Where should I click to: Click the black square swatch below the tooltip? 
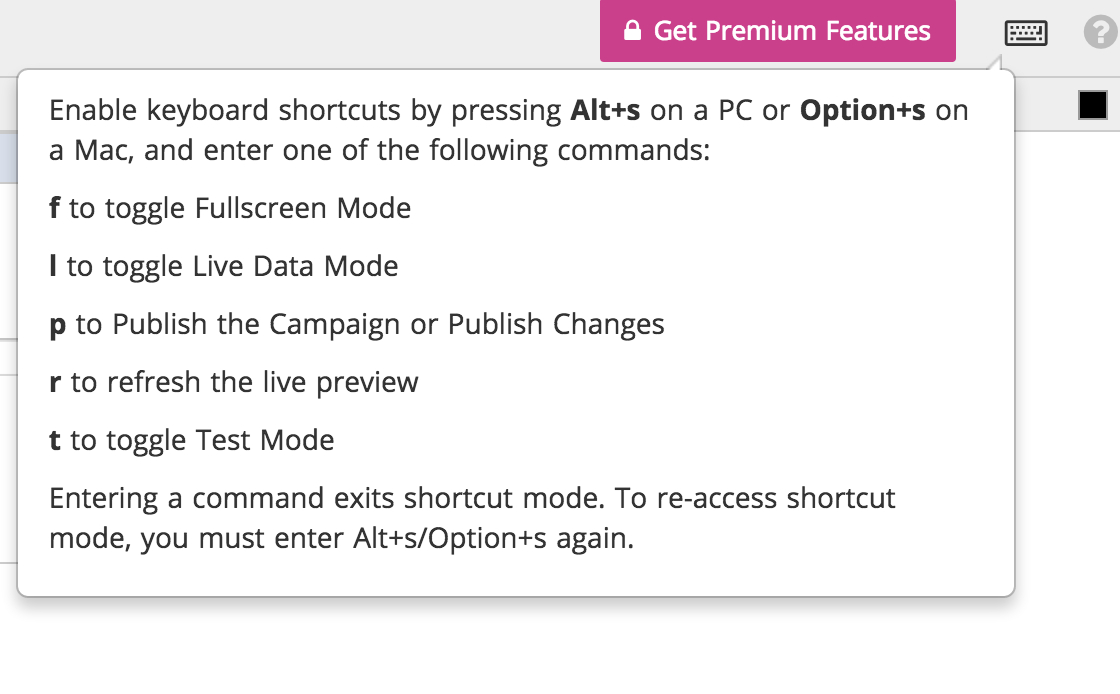pyautogui.click(x=1095, y=104)
